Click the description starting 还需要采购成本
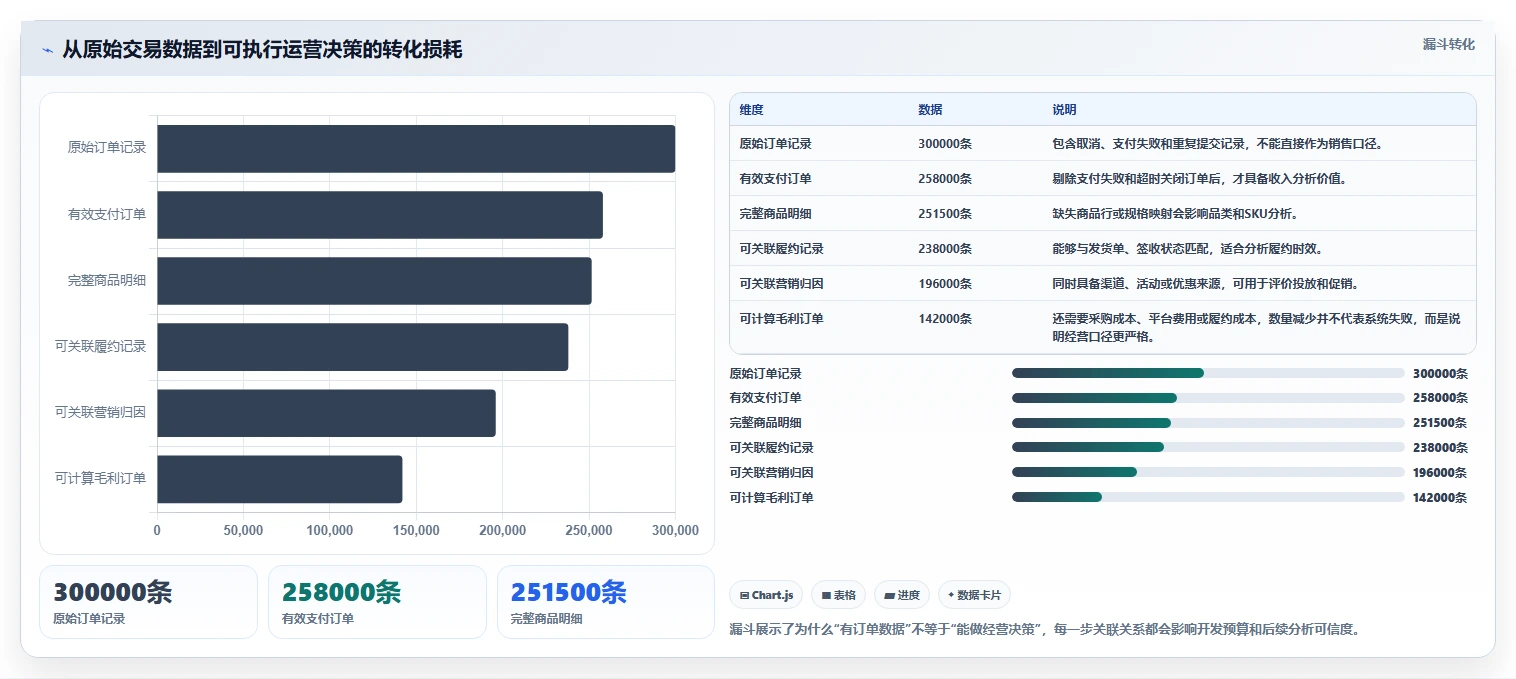 coord(1256,328)
